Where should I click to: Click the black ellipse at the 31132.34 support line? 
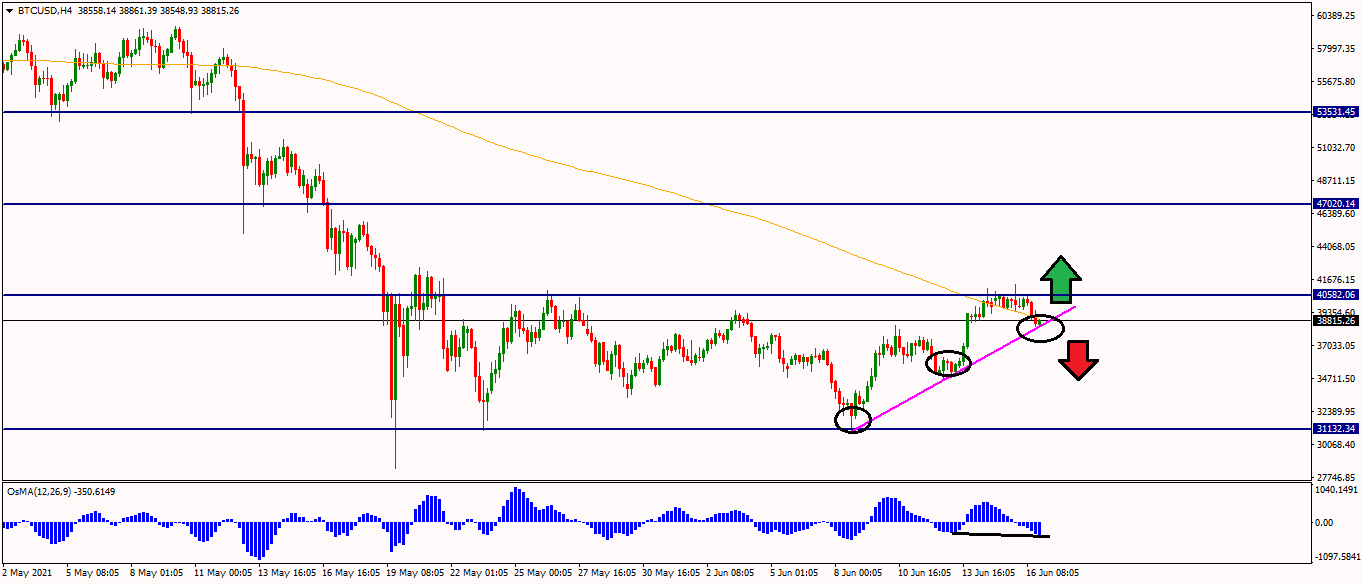point(853,419)
